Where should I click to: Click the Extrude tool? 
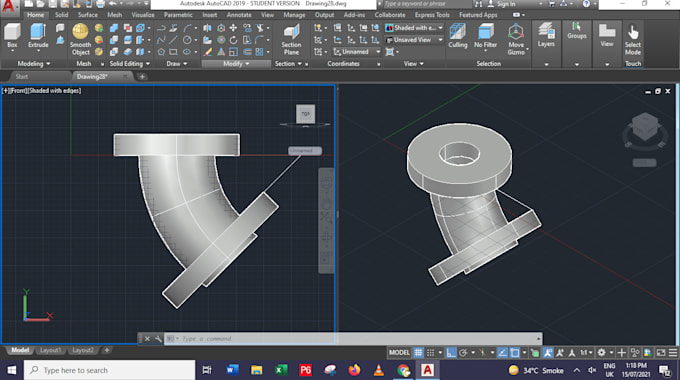(x=38, y=35)
